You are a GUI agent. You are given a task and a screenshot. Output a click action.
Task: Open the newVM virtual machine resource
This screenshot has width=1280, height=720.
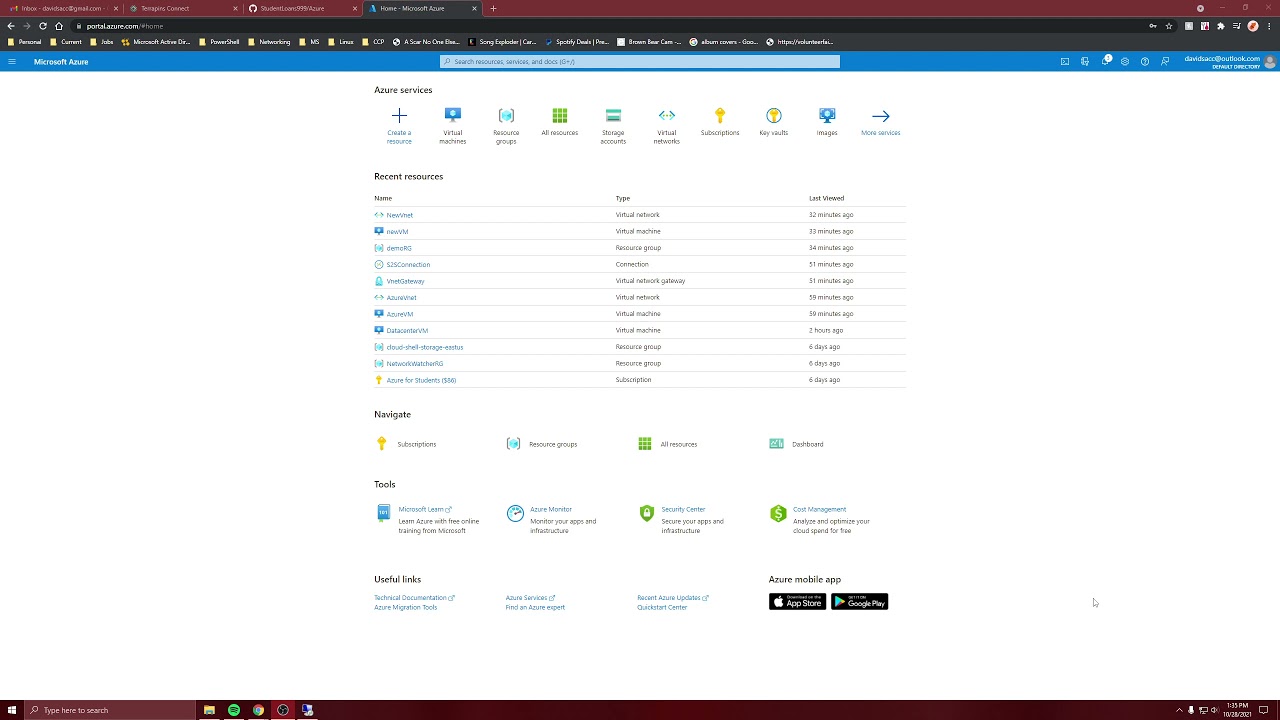[397, 231]
